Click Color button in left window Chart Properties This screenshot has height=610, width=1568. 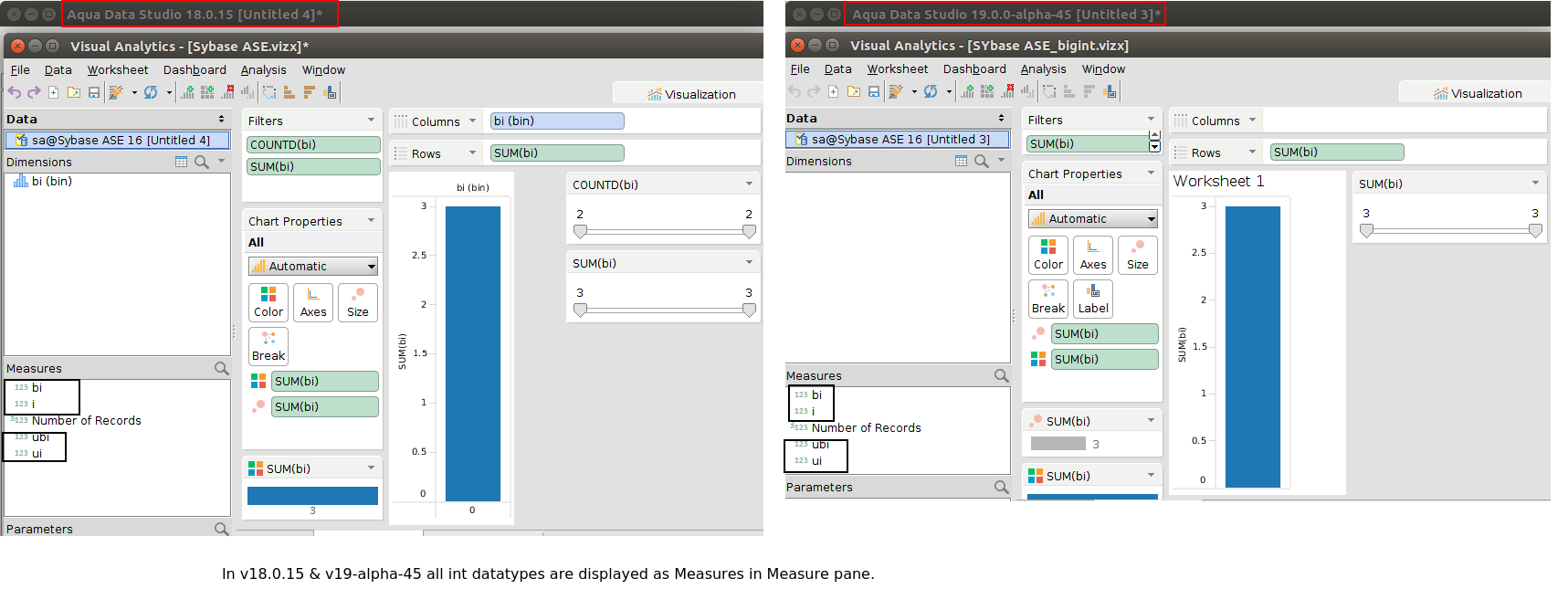(x=268, y=302)
